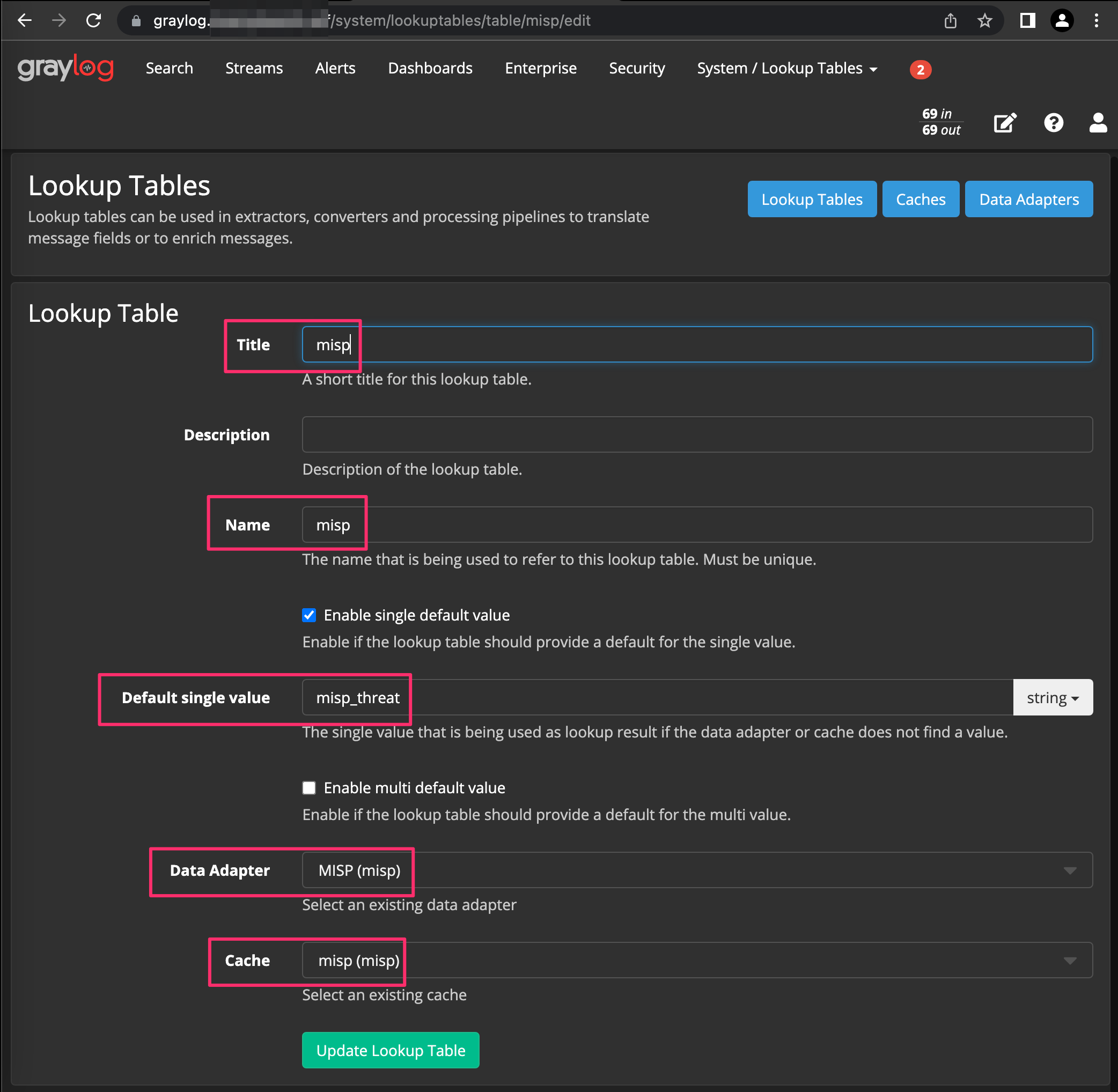Open the Data Adapters button
Image resolution: width=1118 pixels, height=1092 pixels.
coord(1028,199)
